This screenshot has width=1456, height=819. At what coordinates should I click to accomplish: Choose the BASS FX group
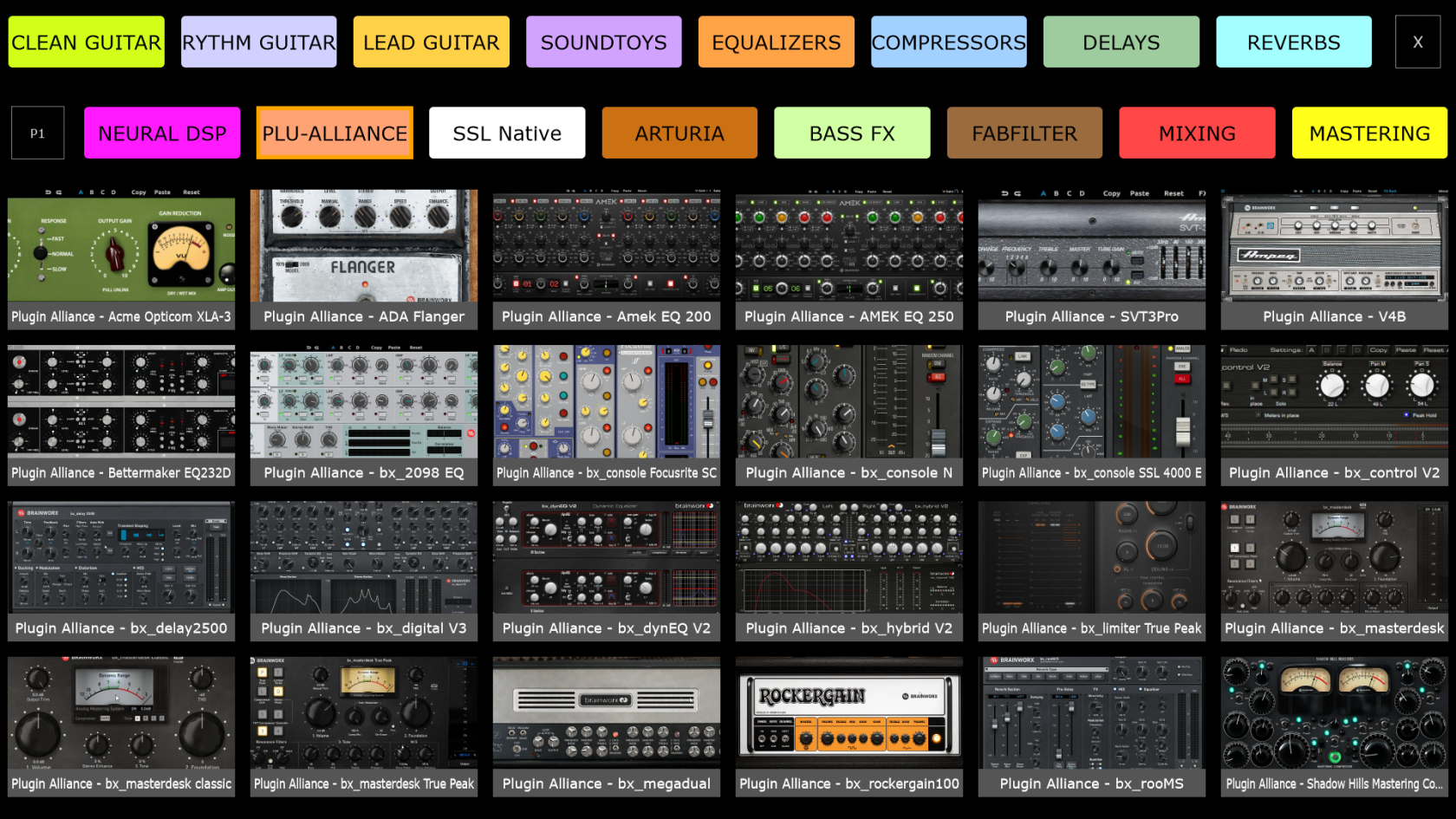pos(852,133)
